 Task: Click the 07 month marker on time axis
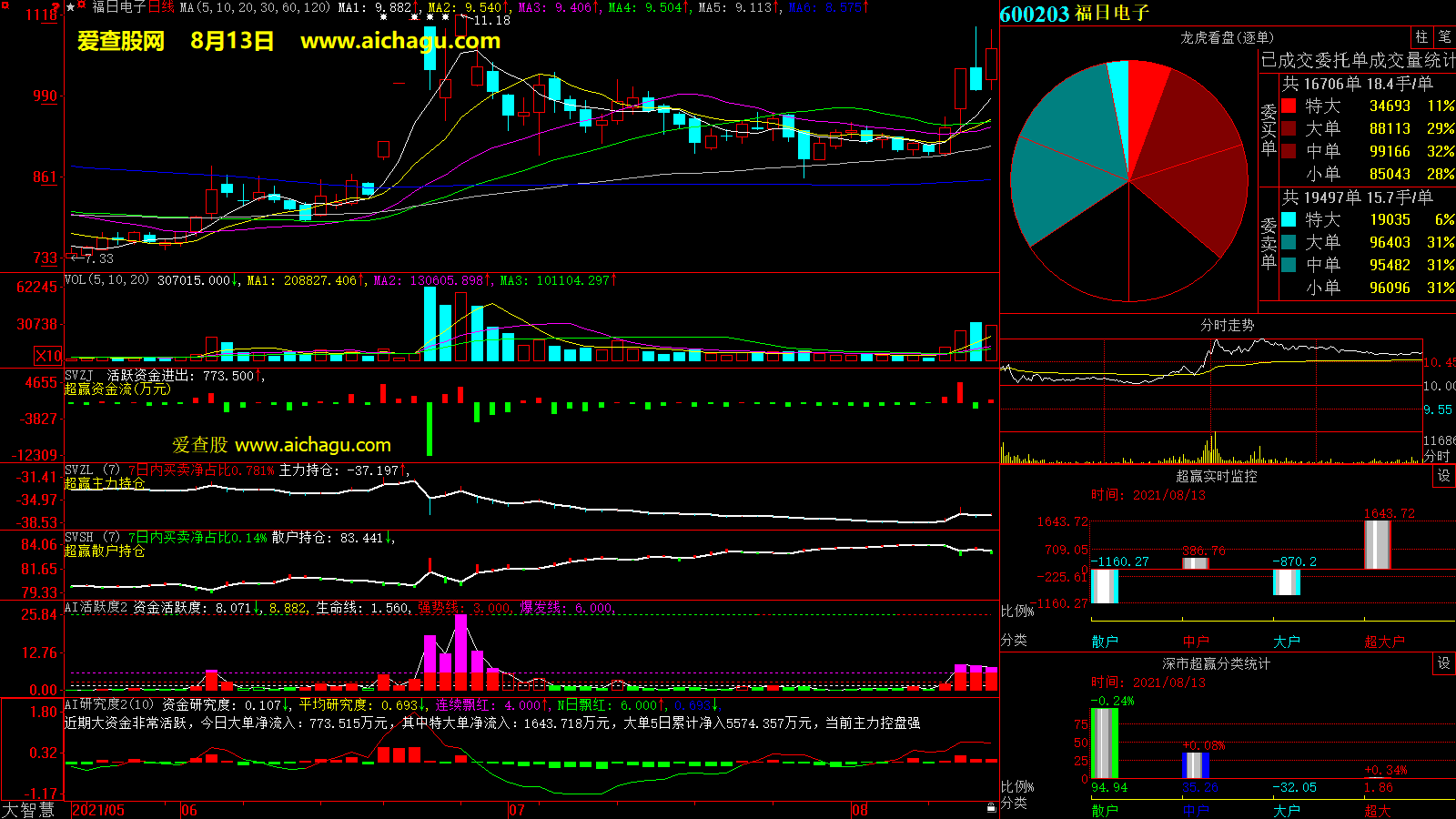(516, 810)
